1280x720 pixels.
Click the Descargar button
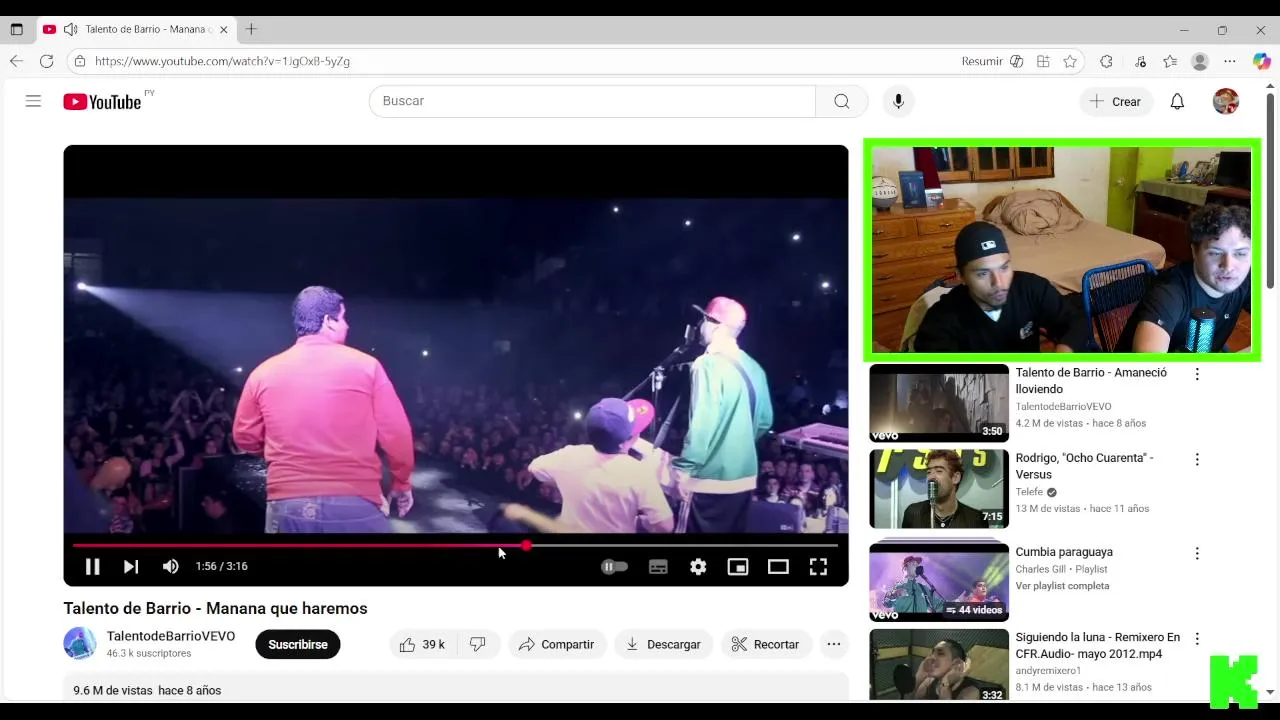tap(663, 645)
